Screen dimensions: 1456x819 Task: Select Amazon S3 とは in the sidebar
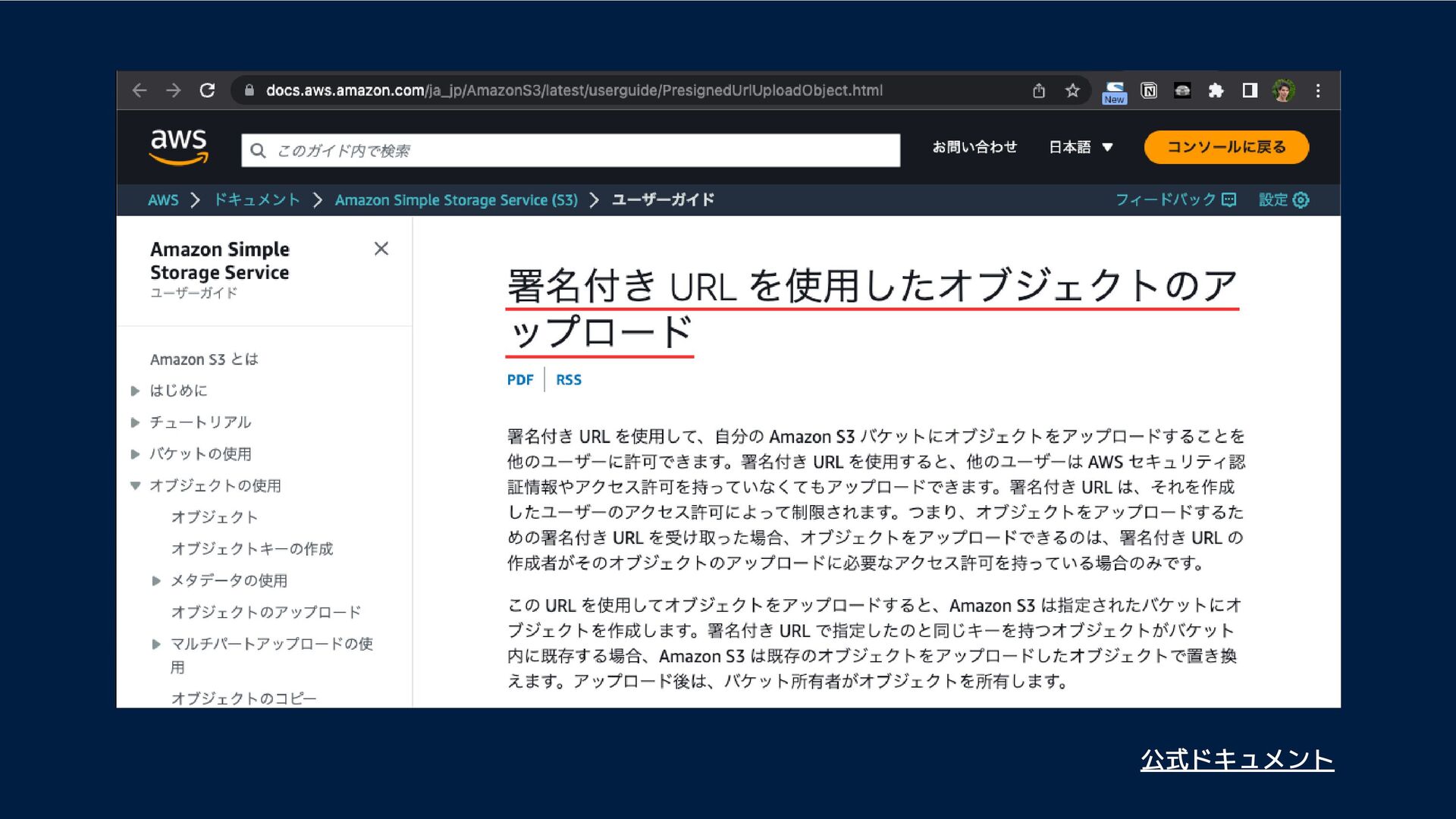tap(204, 359)
